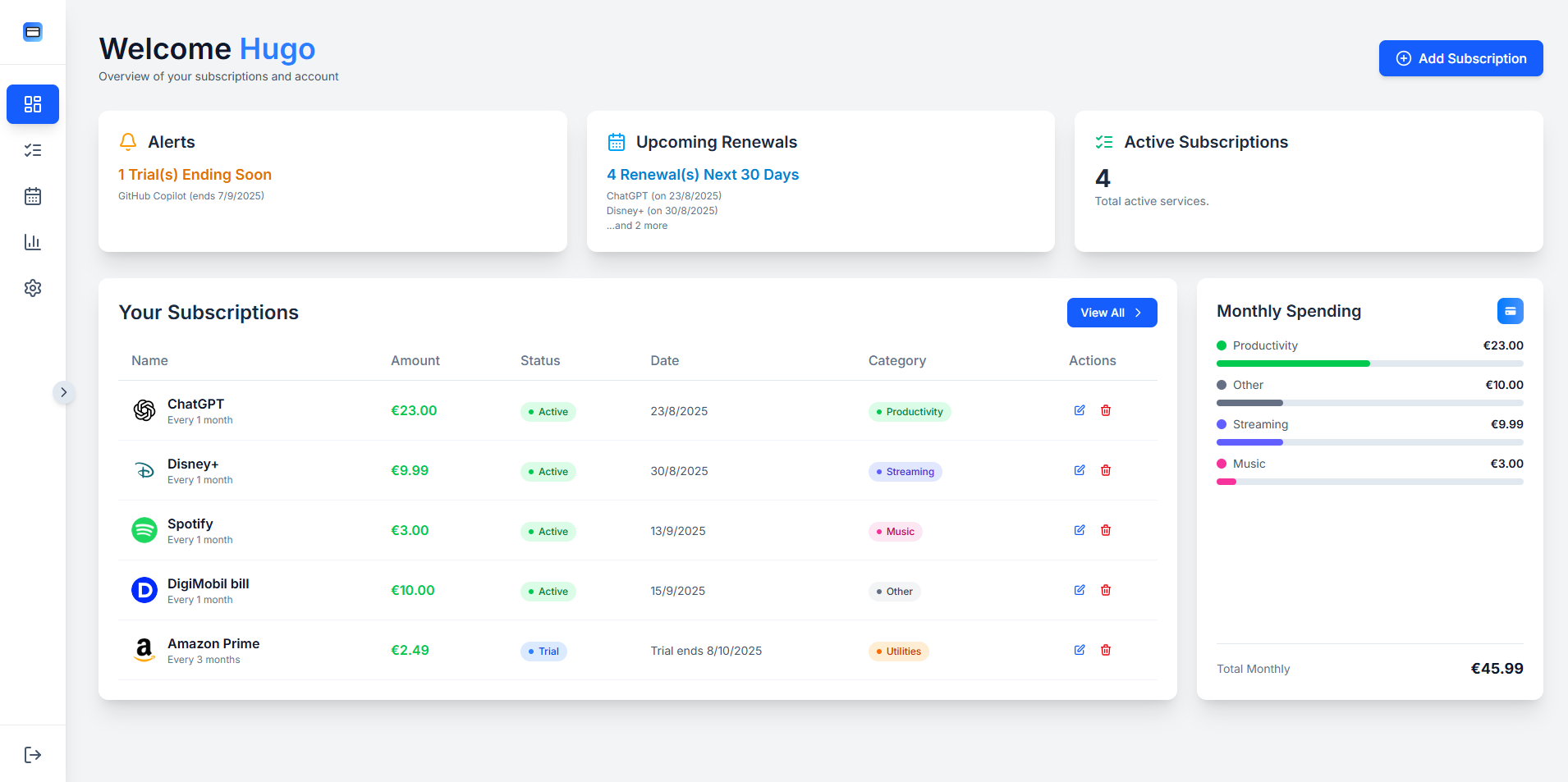
Task: Delete the ChatGPT subscription
Action: (1106, 410)
